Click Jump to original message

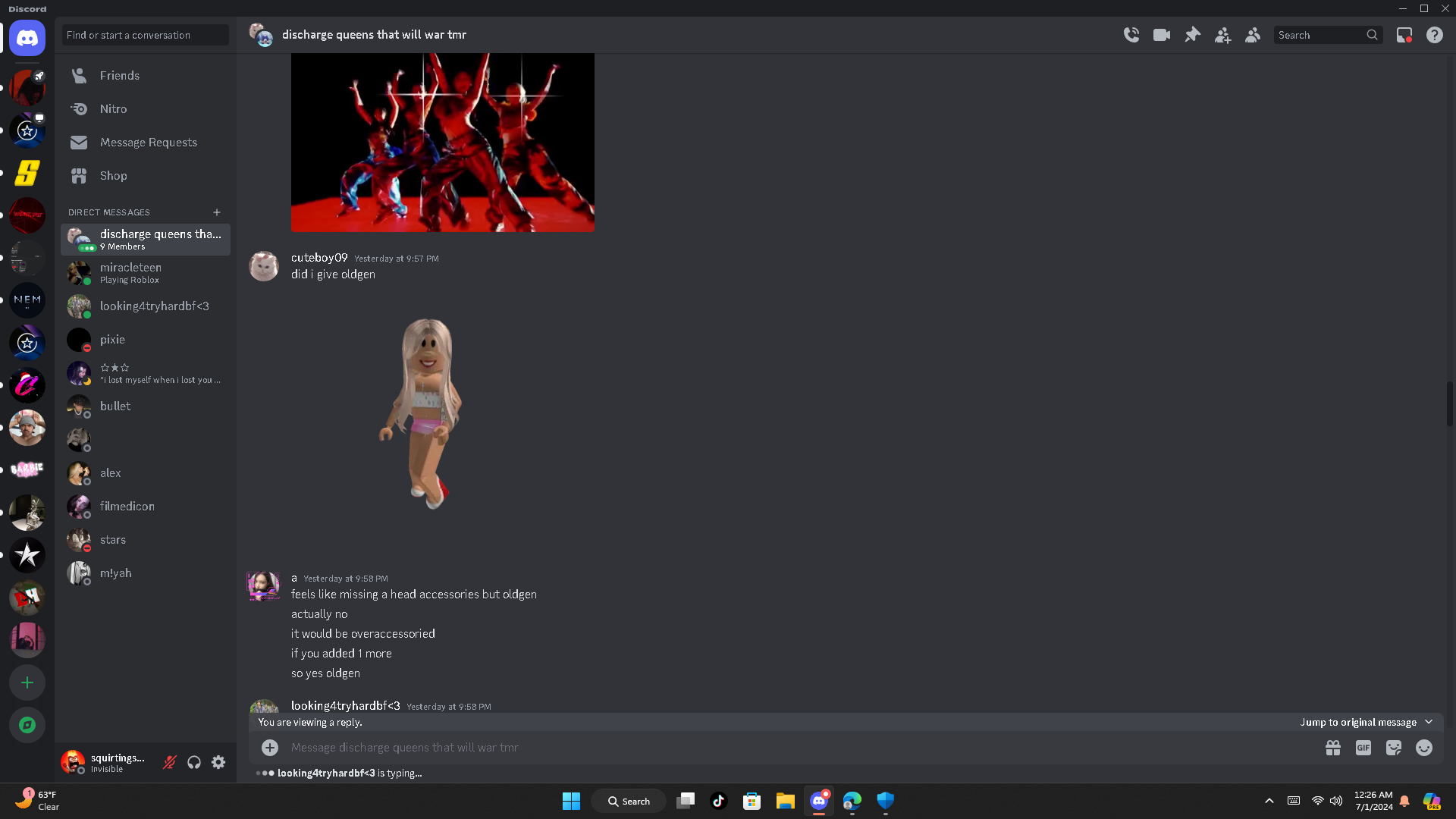[x=1367, y=722]
